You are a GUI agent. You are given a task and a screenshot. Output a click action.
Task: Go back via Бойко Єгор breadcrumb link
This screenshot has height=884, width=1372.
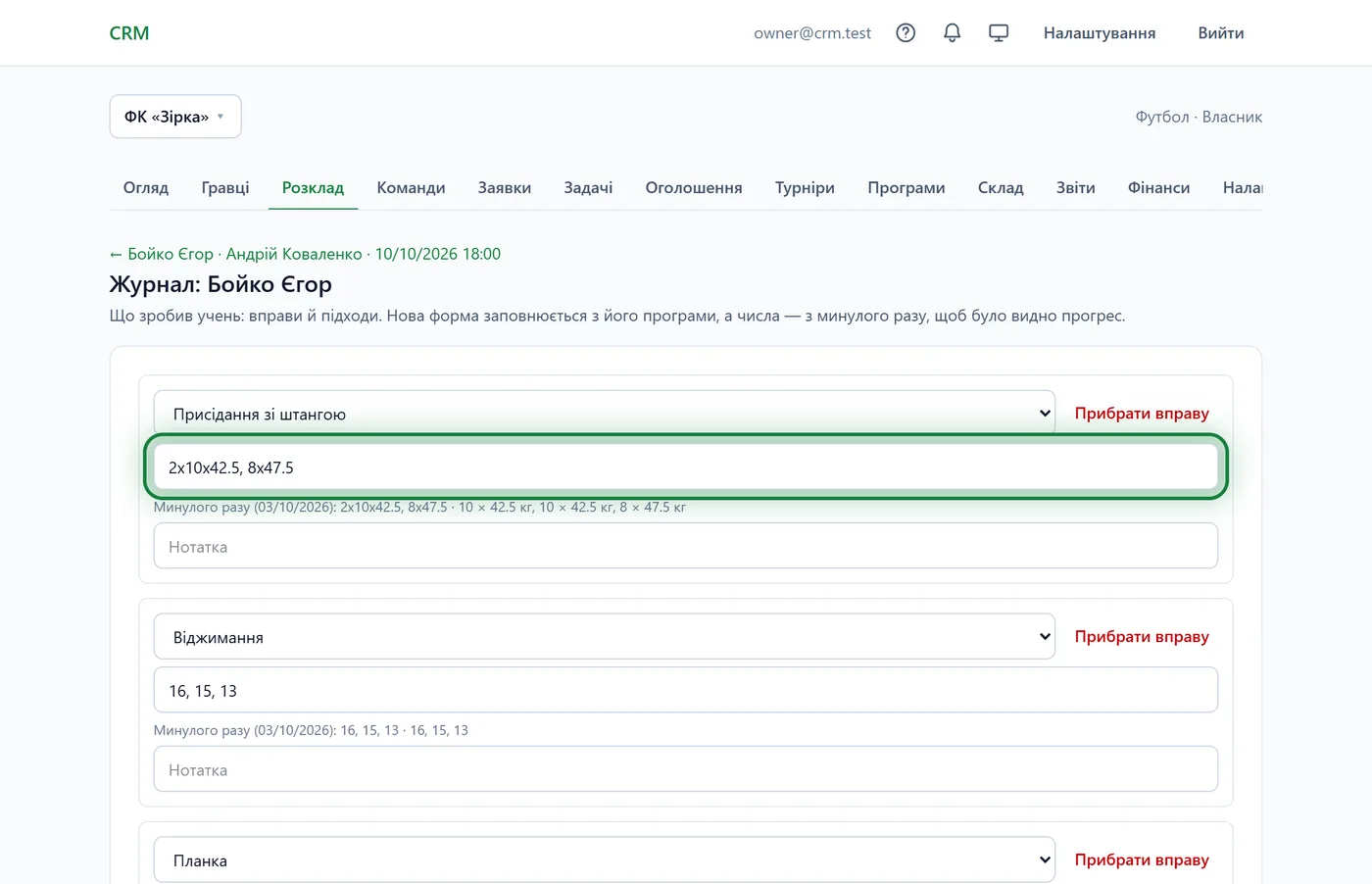pos(305,254)
